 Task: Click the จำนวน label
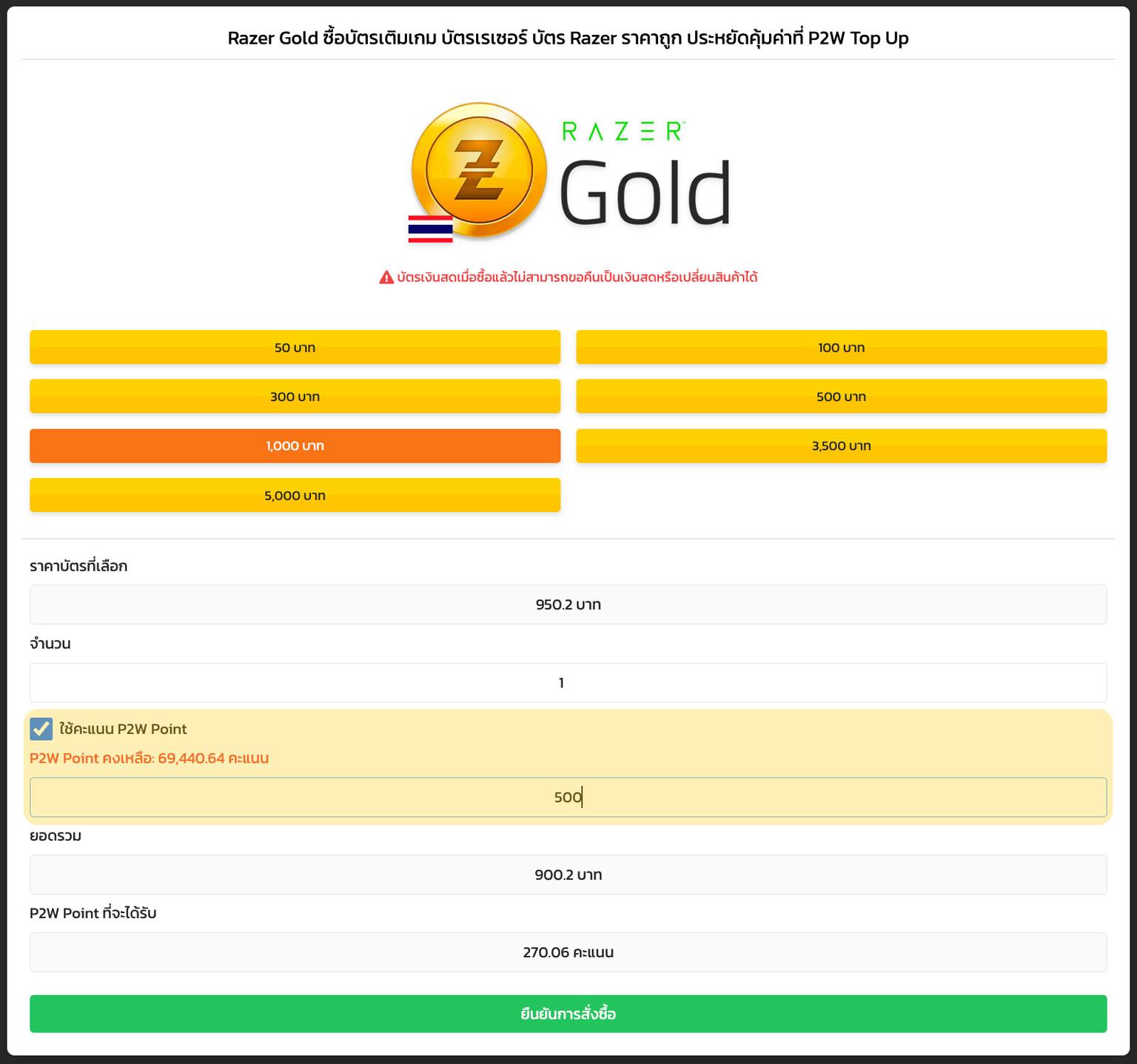point(50,644)
